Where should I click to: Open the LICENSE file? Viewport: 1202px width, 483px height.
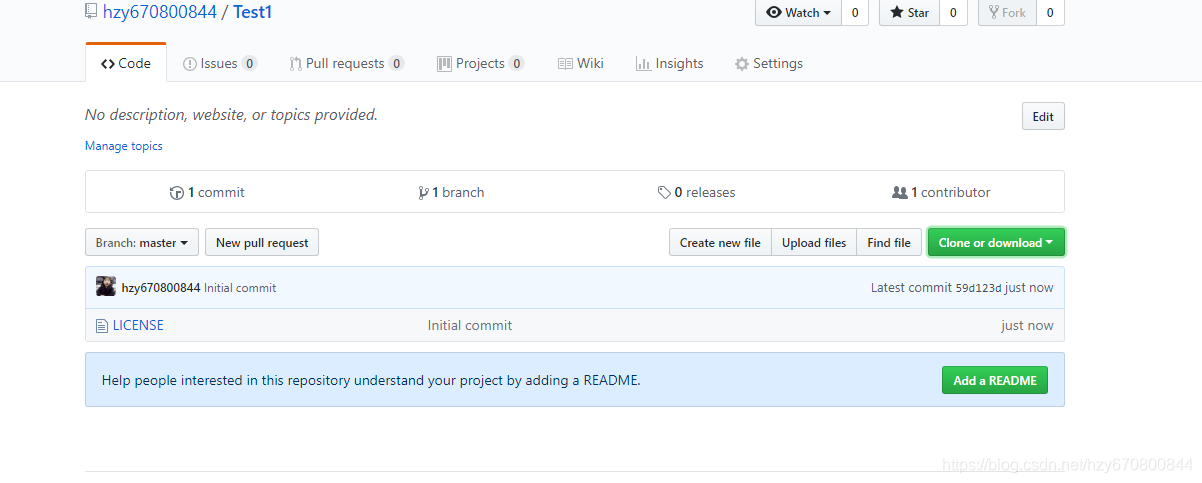[138, 325]
